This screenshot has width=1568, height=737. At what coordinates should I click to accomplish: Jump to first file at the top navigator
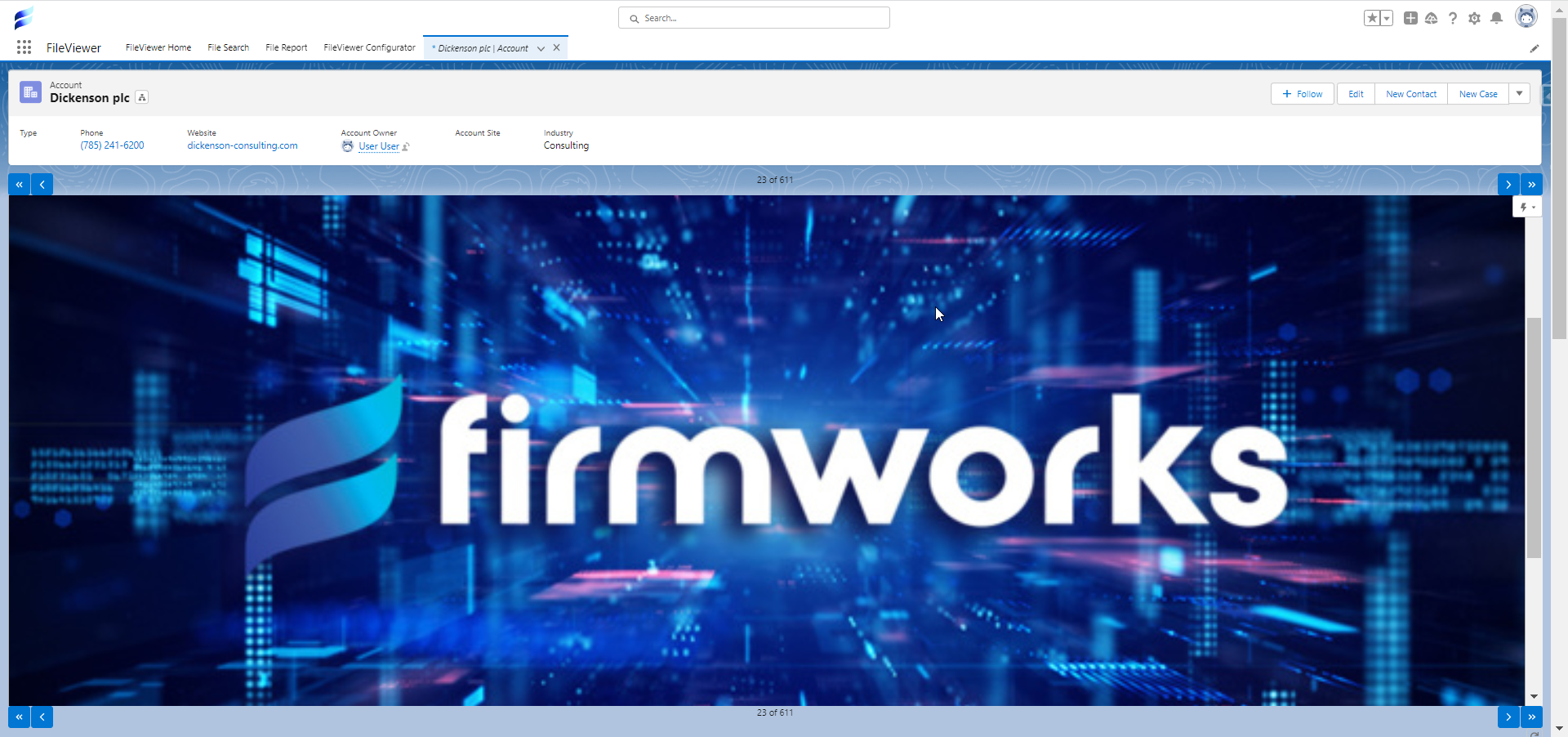[x=19, y=185]
